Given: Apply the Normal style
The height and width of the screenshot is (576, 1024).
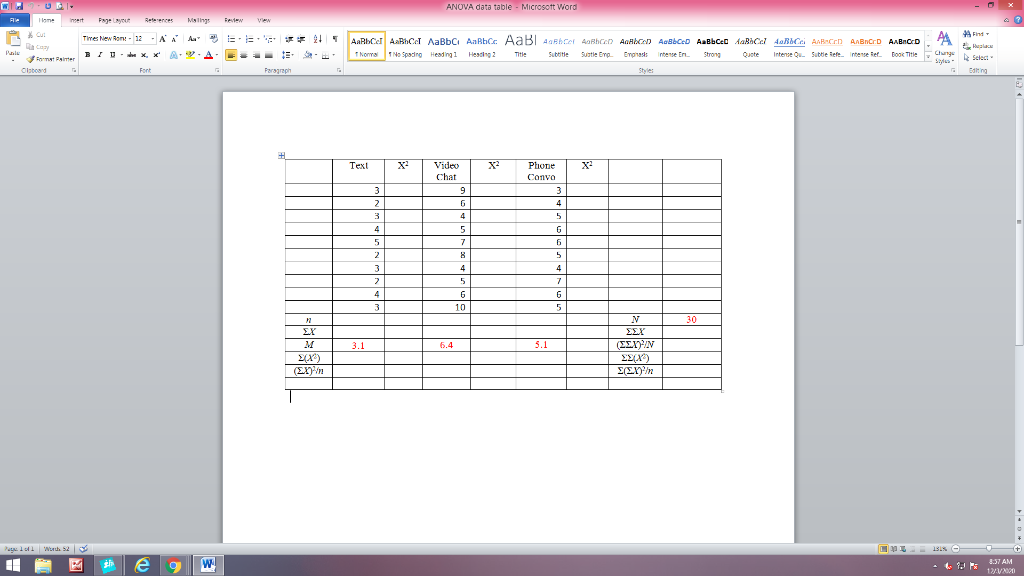Looking at the screenshot, I should tap(366, 46).
